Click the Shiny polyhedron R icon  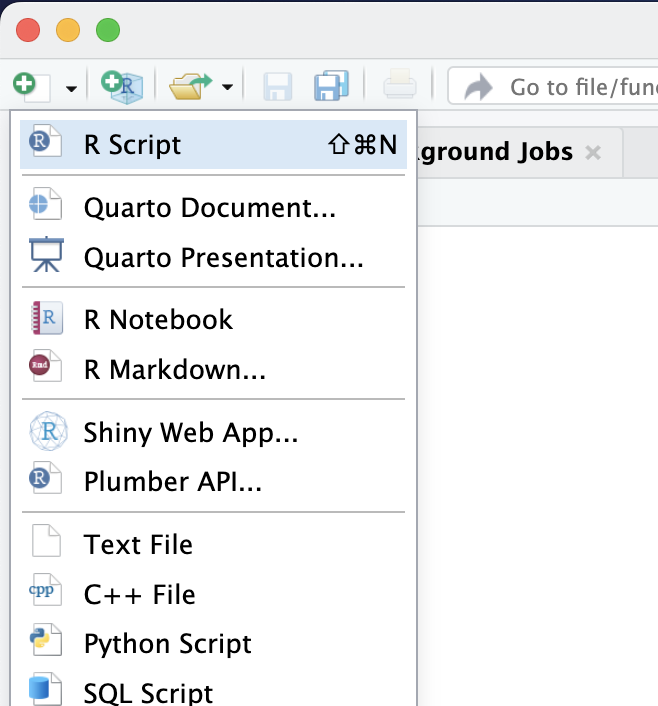49,431
